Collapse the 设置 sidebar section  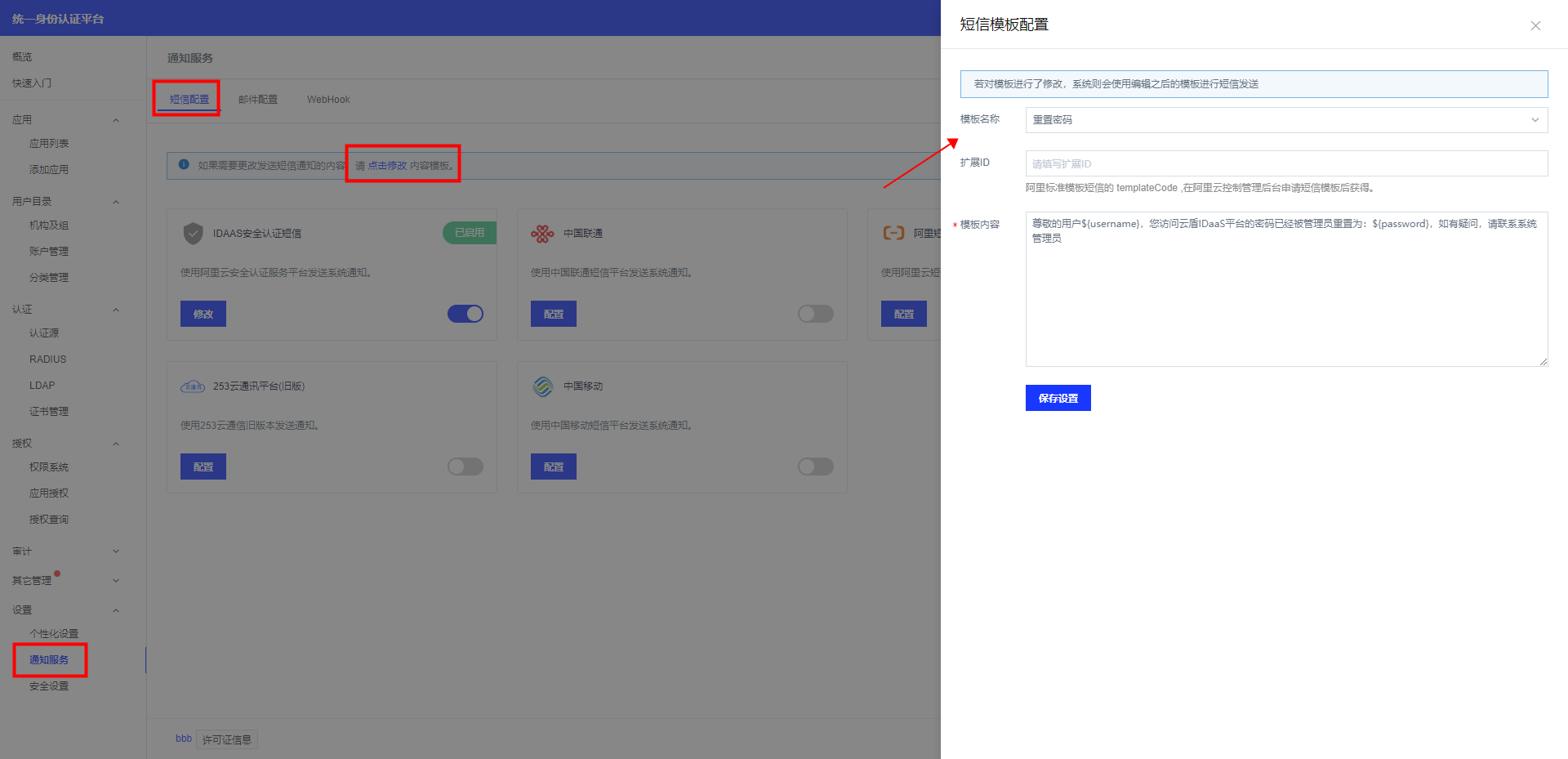pos(116,610)
